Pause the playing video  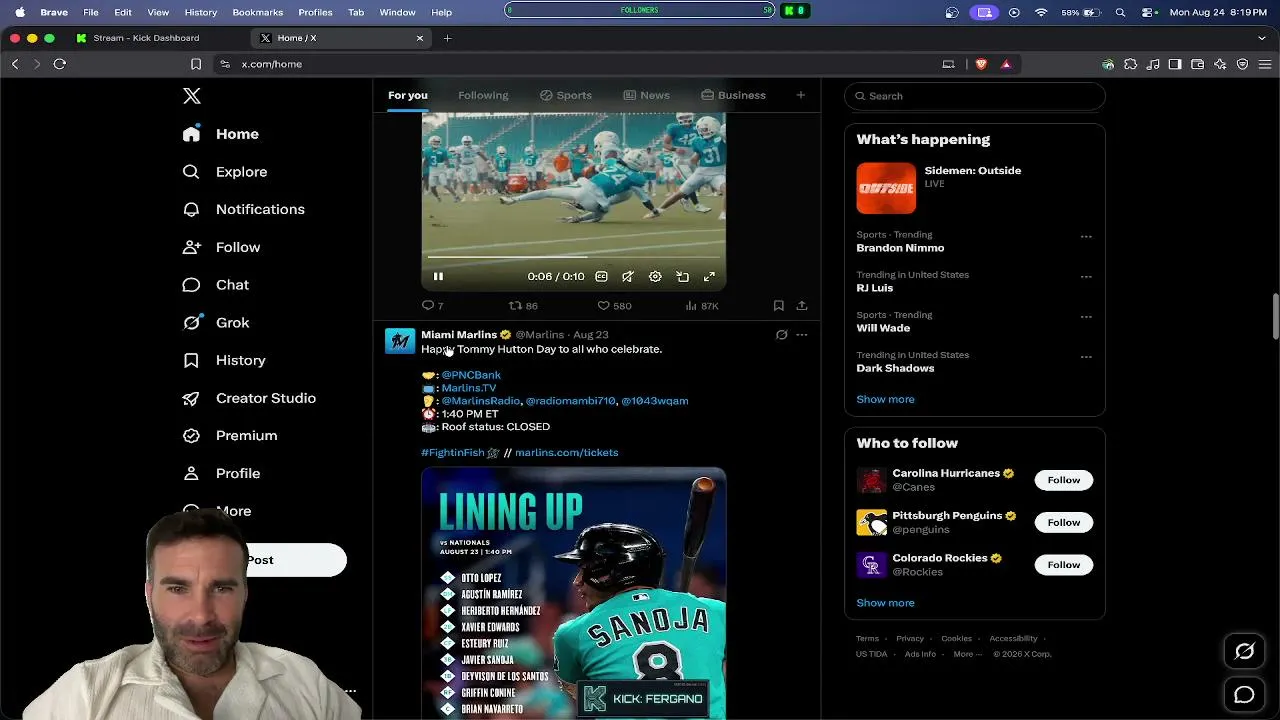438,277
